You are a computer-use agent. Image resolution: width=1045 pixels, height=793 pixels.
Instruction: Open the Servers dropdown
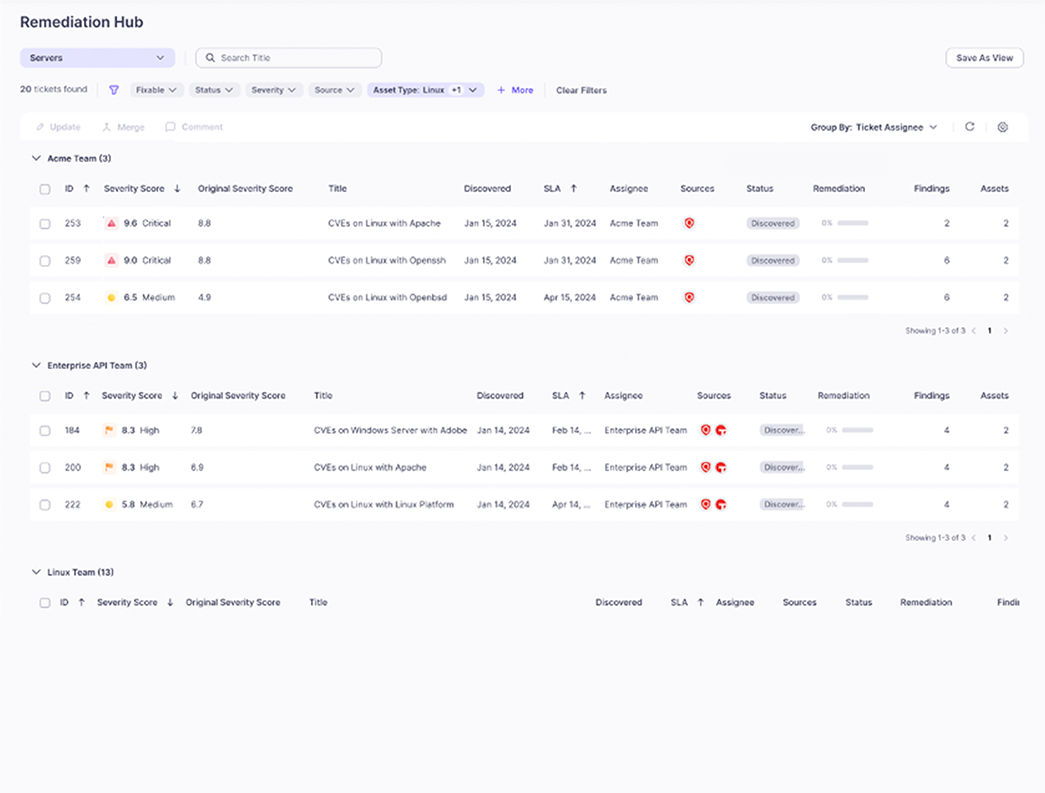pos(96,57)
